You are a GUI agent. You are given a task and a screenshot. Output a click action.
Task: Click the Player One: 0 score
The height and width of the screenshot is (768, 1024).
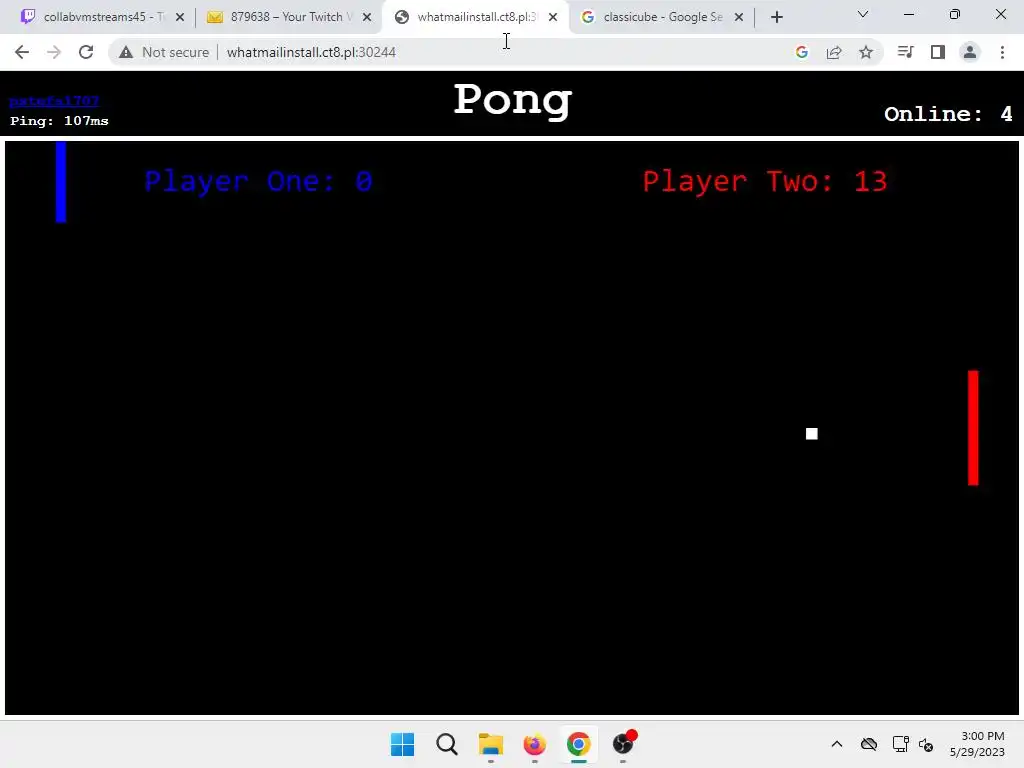point(258,181)
